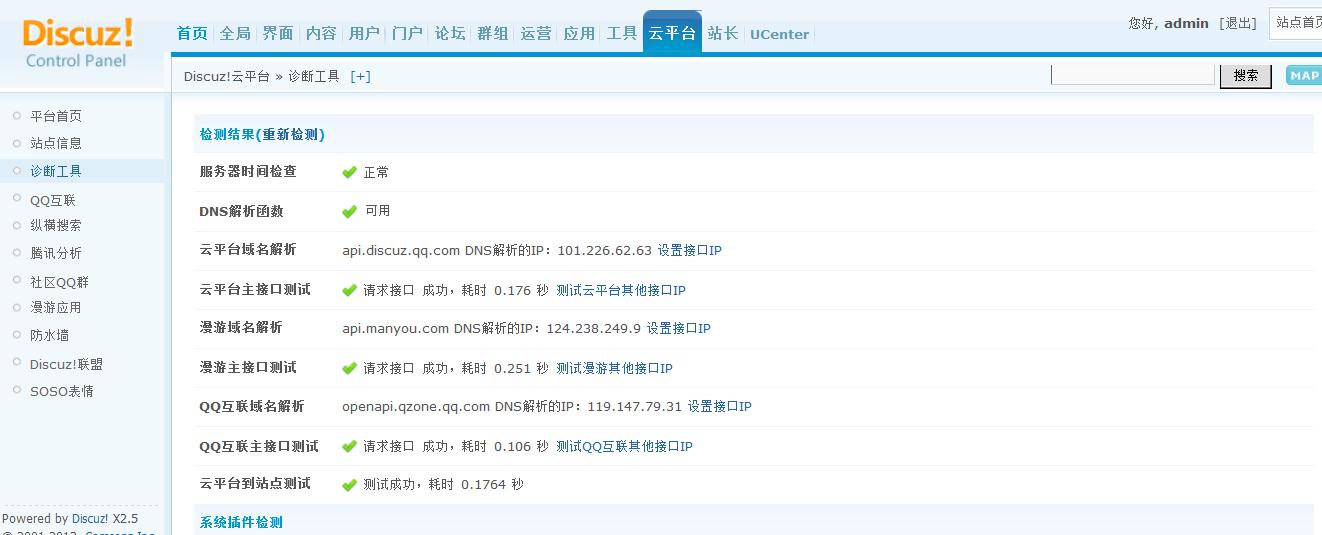
Task: Click 重新检测 to rerun diagnostics
Action: [x=291, y=134]
